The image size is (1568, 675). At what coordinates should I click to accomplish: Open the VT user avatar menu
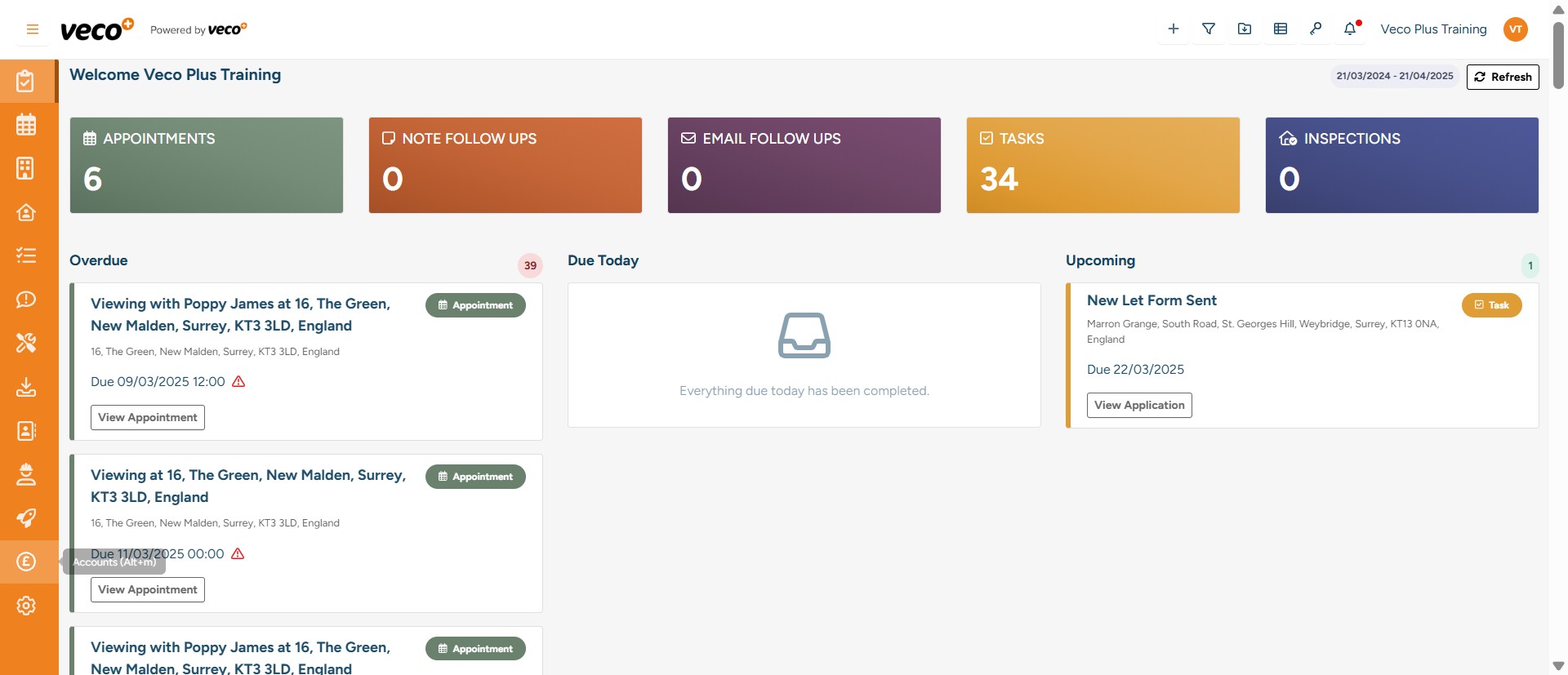pyautogui.click(x=1515, y=29)
